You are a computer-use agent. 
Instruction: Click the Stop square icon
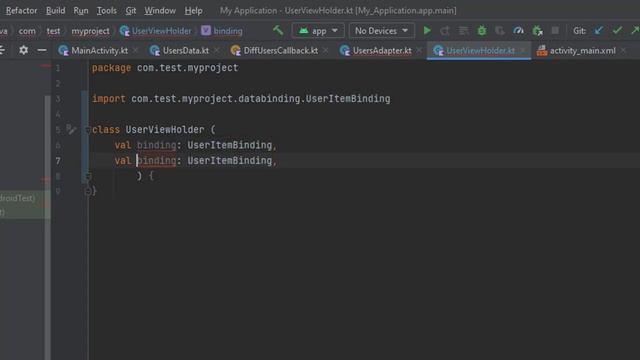point(555,31)
